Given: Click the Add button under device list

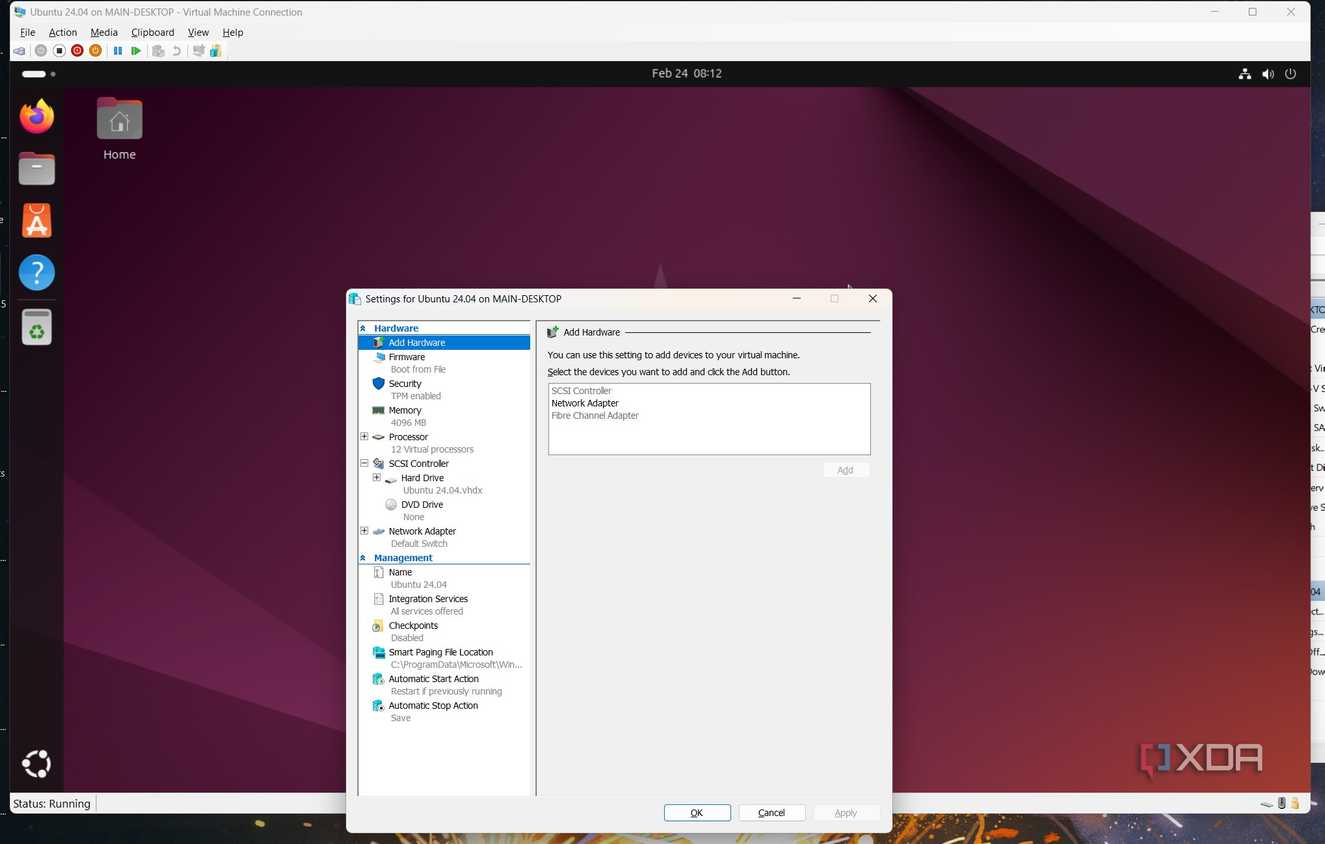Looking at the screenshot, I should (846, 470).
